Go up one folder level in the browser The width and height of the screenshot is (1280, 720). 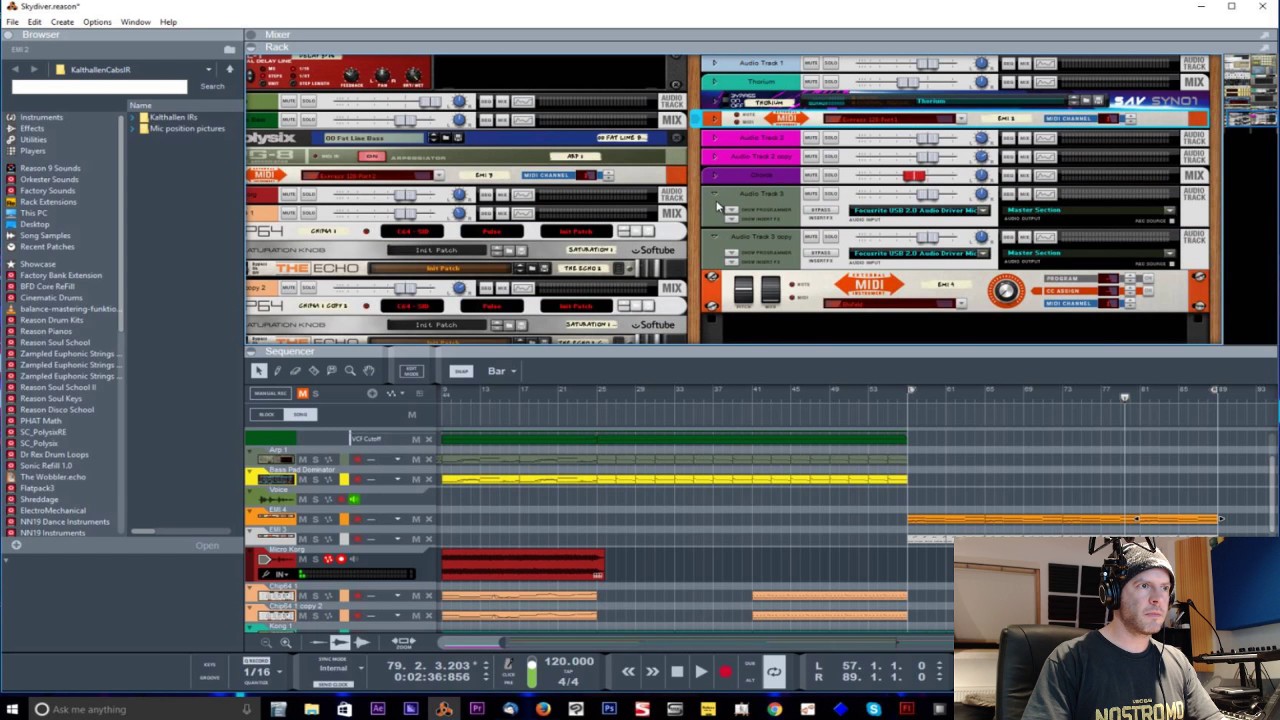[229, 69]
